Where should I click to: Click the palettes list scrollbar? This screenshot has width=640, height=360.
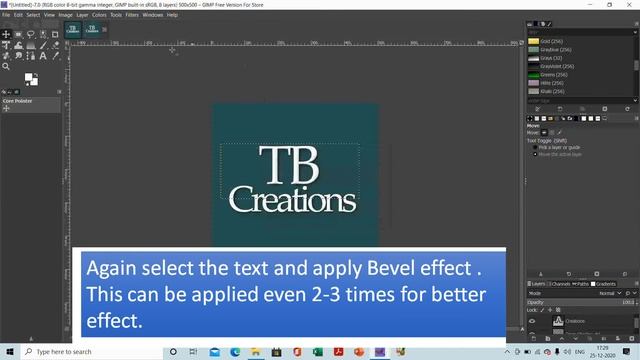point(636,65)
